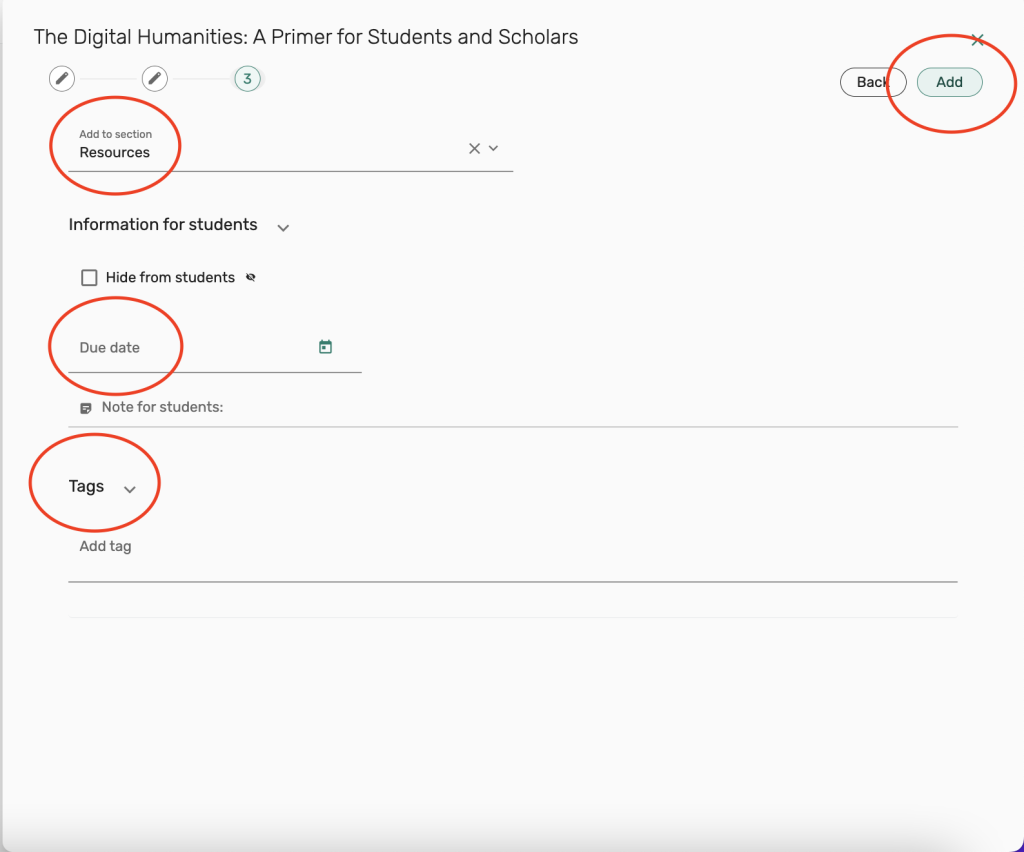Clear the Resources selection with the X icon
The width and height of the screenshot is (1024, 852).
coord(474,149)
